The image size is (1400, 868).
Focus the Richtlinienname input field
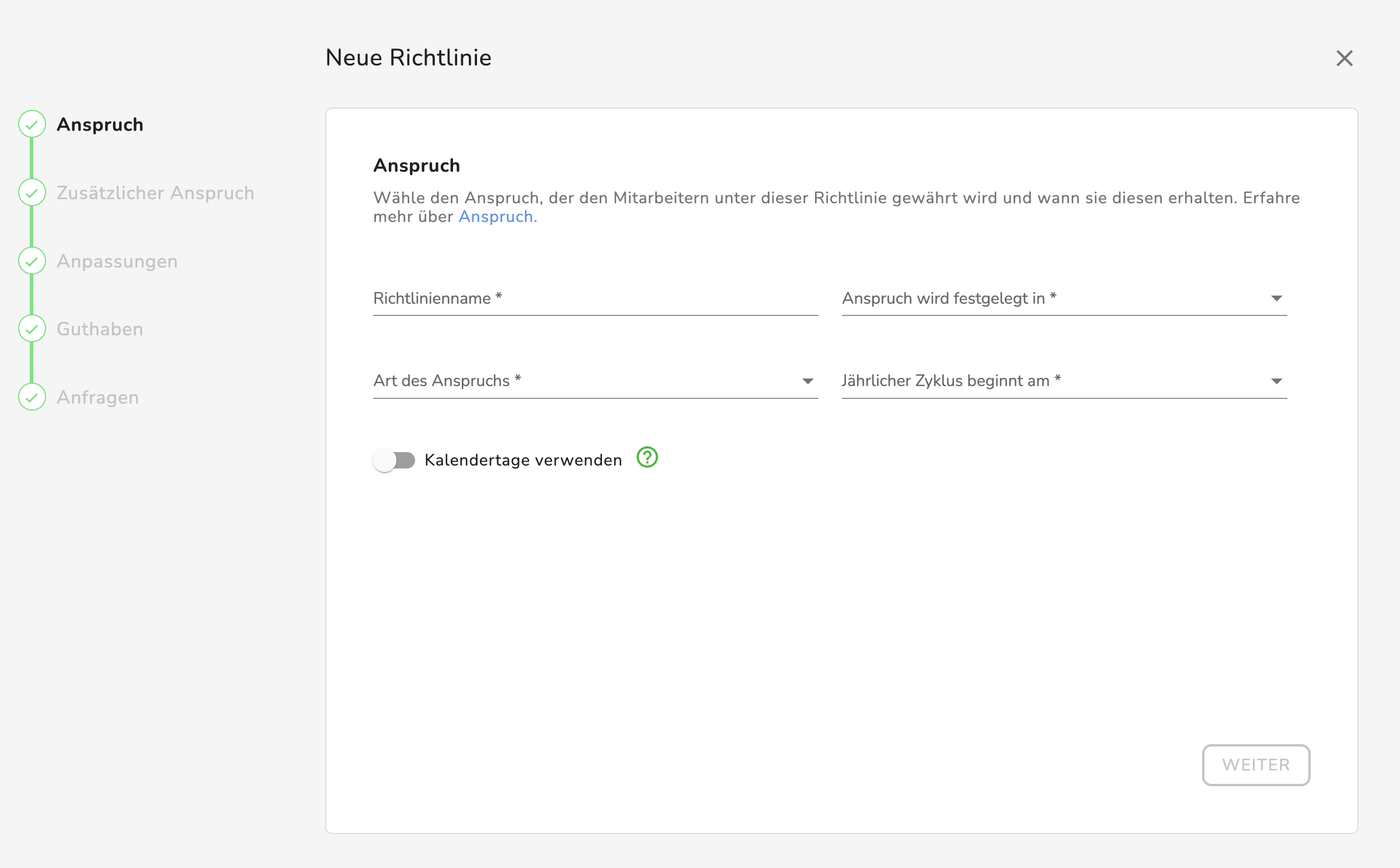tap(595, 299)
